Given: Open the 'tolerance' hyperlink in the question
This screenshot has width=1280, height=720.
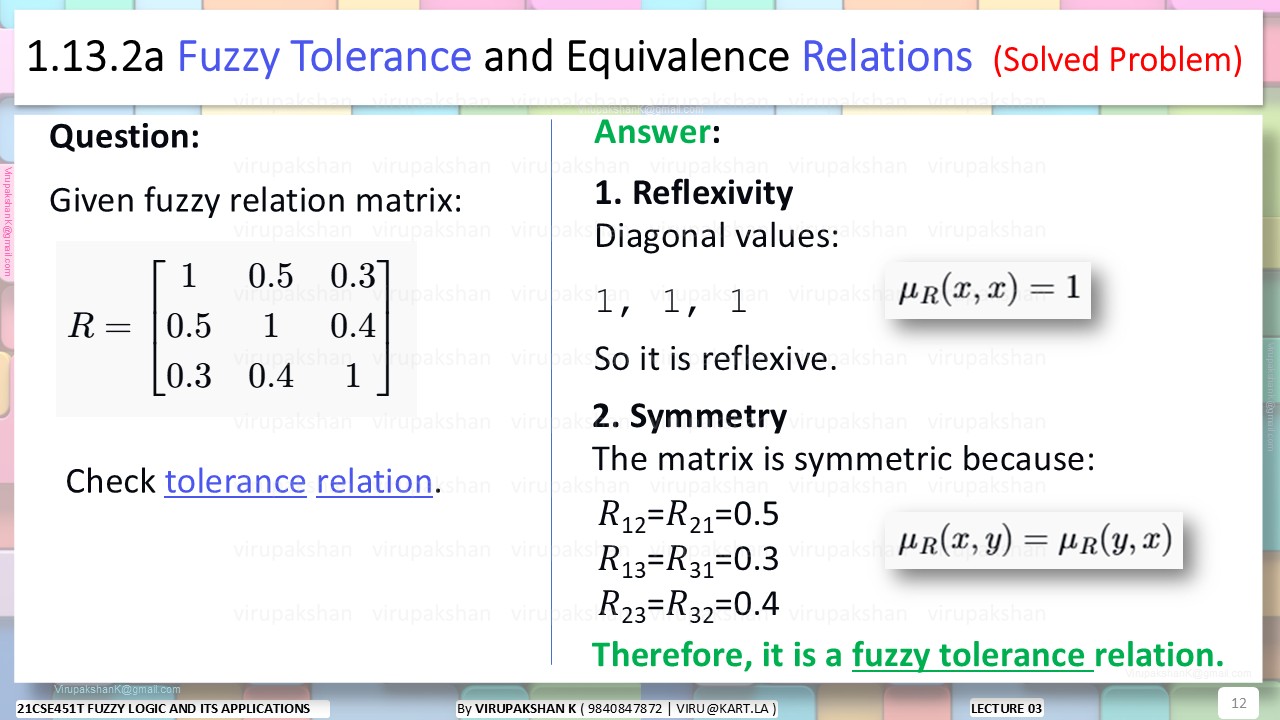Looking at the screenshot, I should [235, 482].
